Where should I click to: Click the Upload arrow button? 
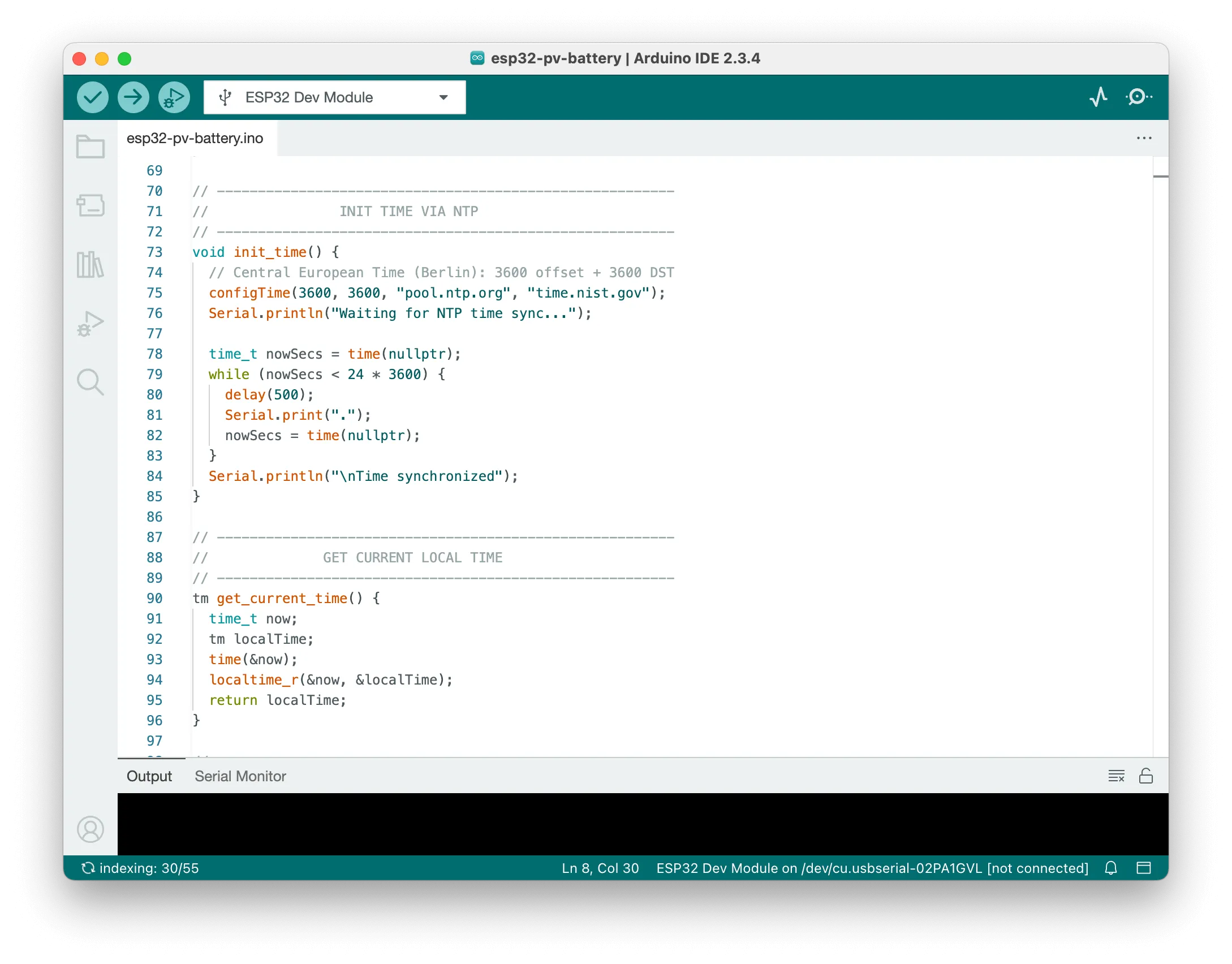pyautogui.click(x=133, y=97)
